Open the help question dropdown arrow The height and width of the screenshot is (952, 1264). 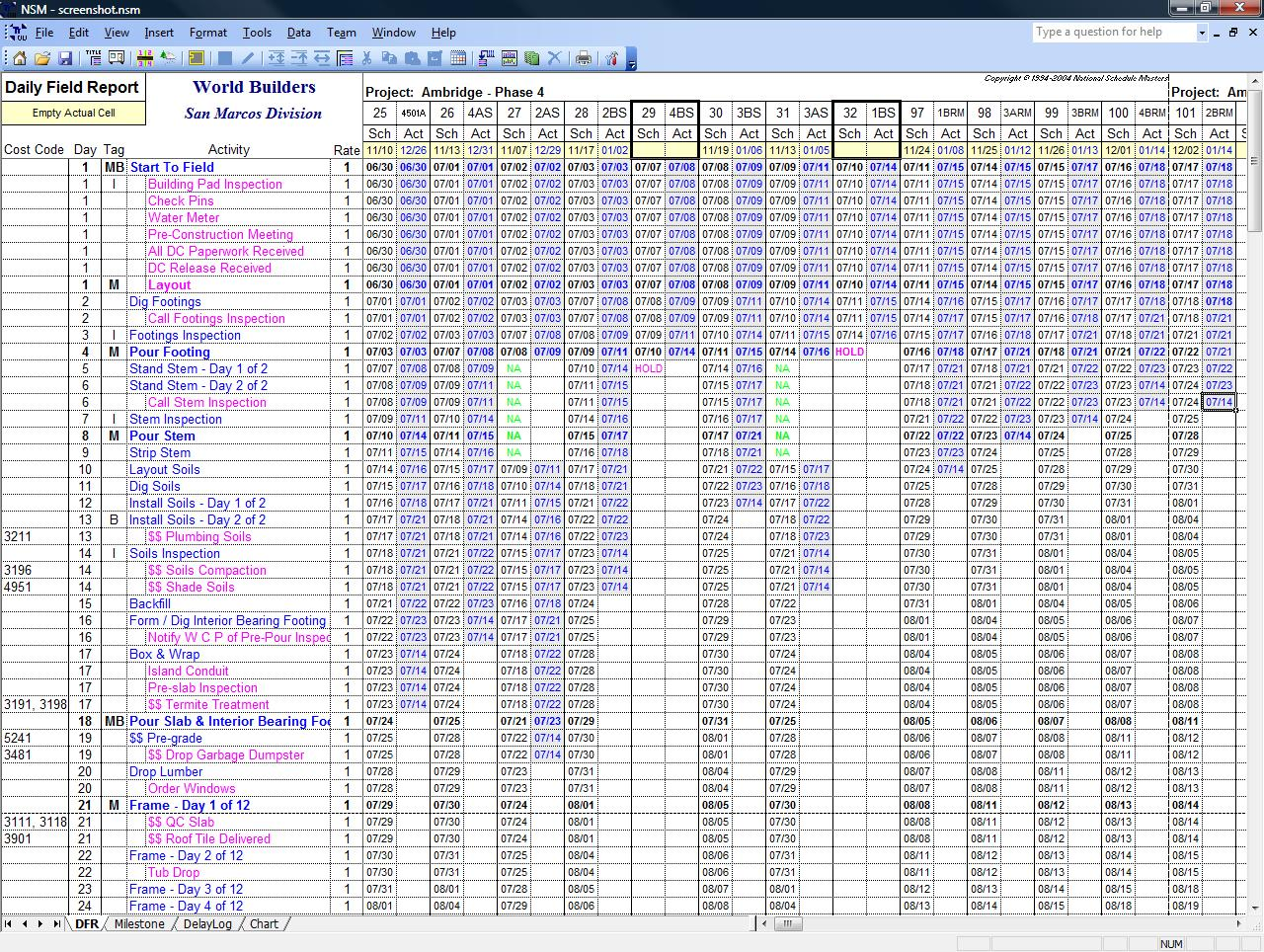coord(1202,33)
